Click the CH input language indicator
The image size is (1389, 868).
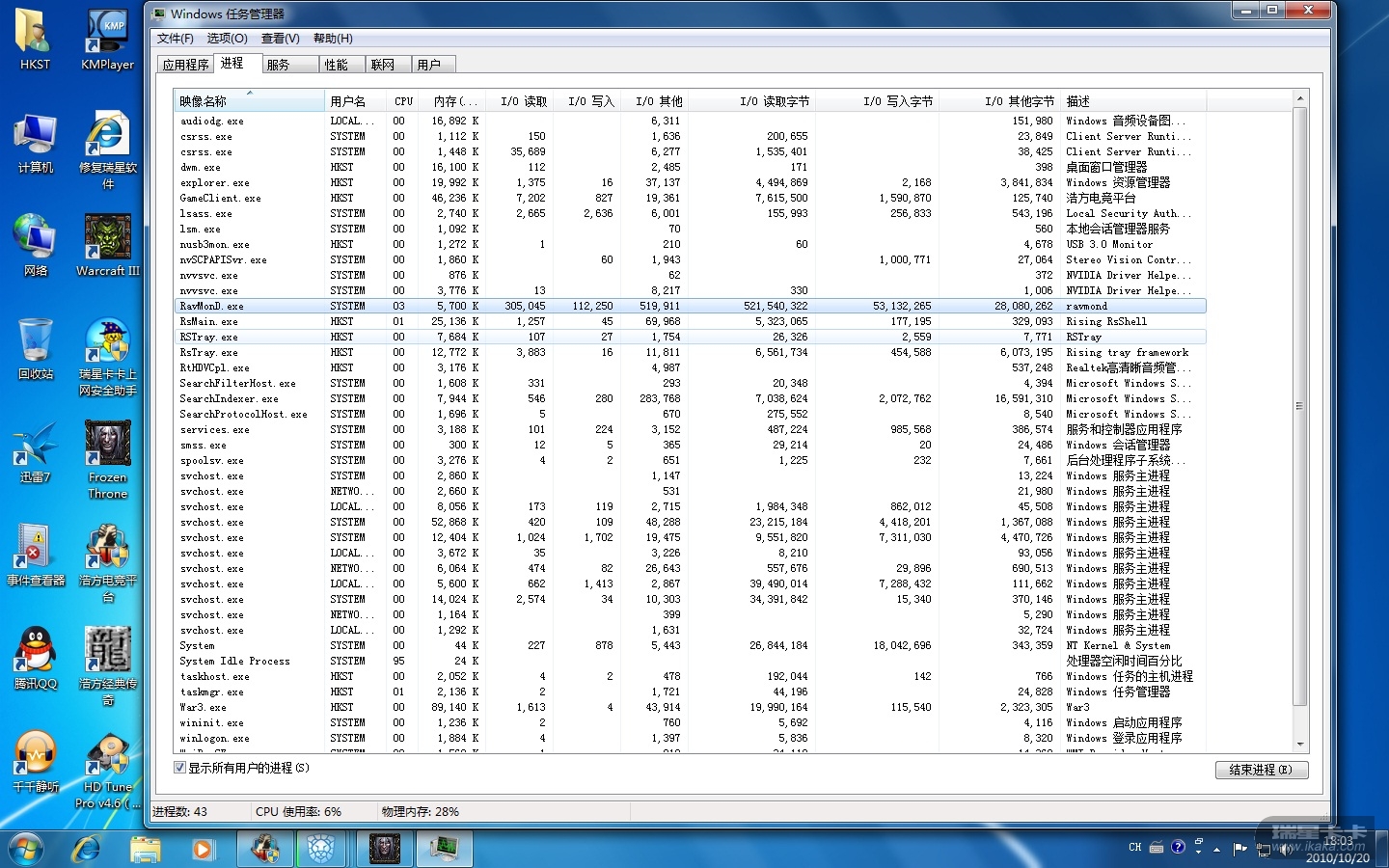pyautogui.click(x=1134, y=847)
